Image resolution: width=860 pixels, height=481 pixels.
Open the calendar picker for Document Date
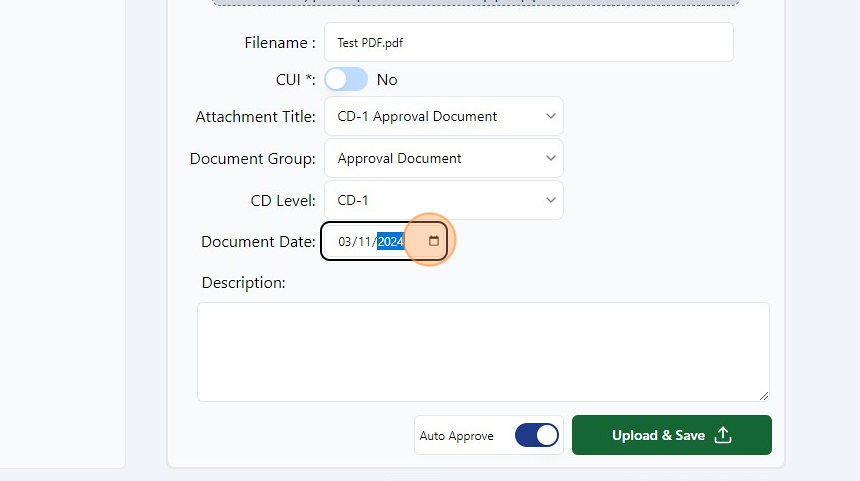click(434, 241)
